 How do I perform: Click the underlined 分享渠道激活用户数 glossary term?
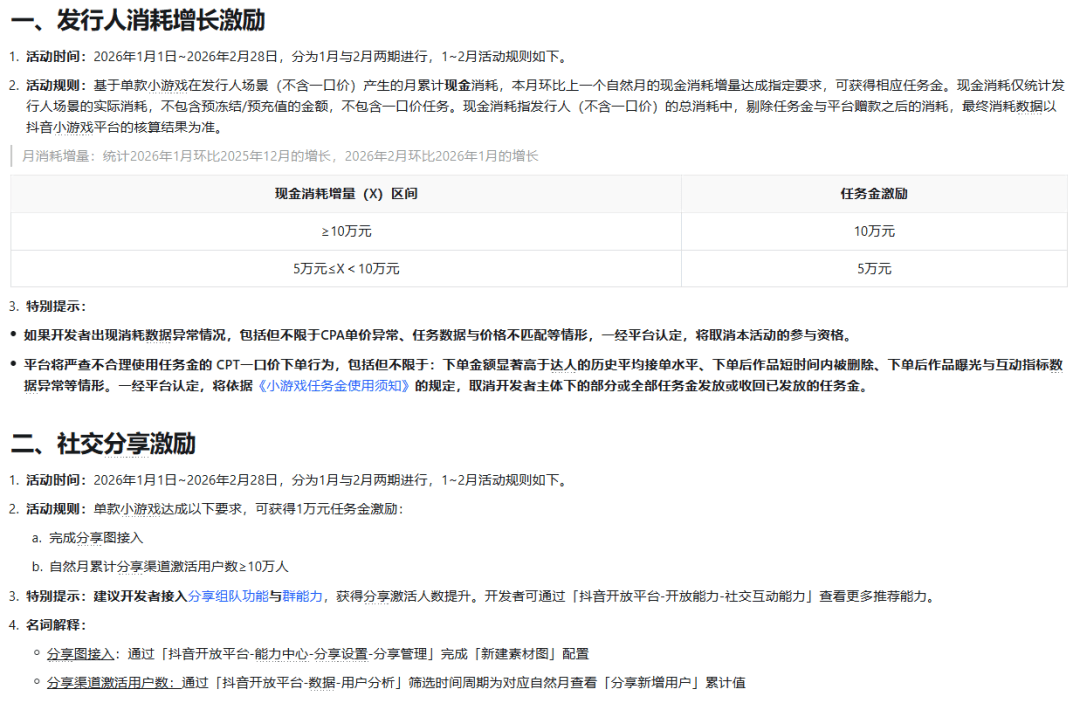pyautogui.click(x=110, y=683)
